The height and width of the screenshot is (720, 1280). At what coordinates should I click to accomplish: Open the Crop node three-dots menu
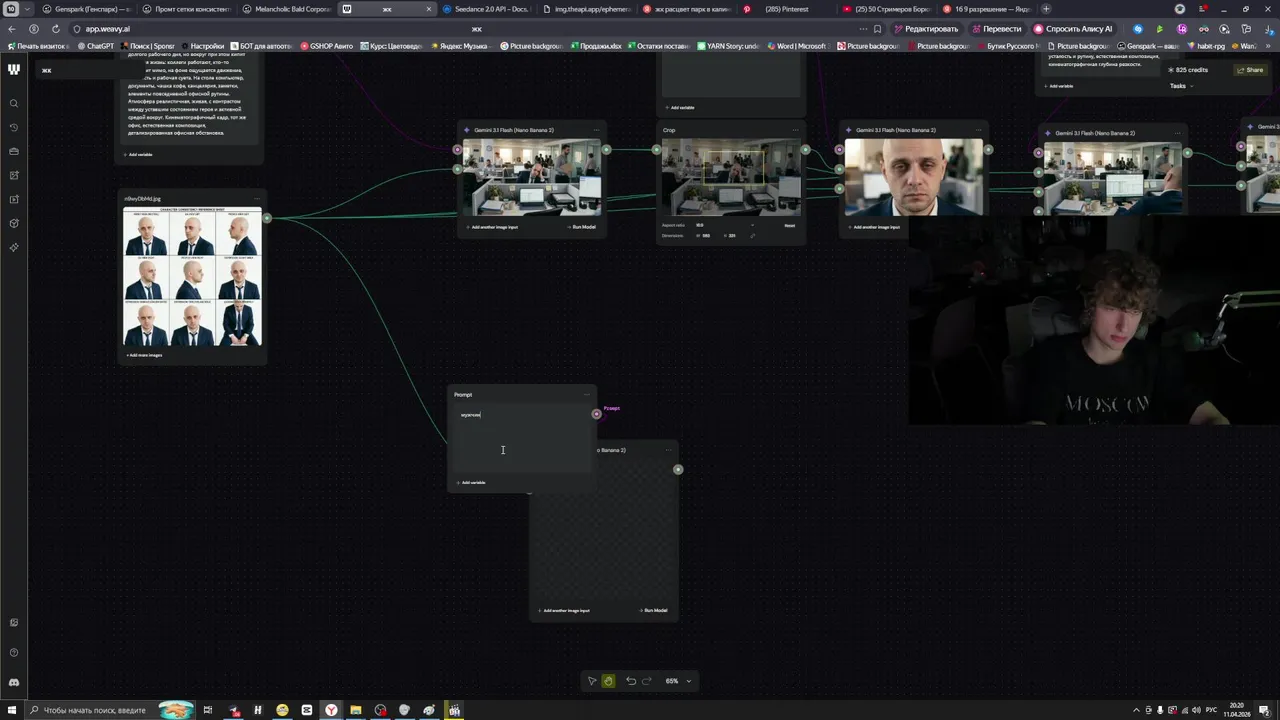click(796, 130)
